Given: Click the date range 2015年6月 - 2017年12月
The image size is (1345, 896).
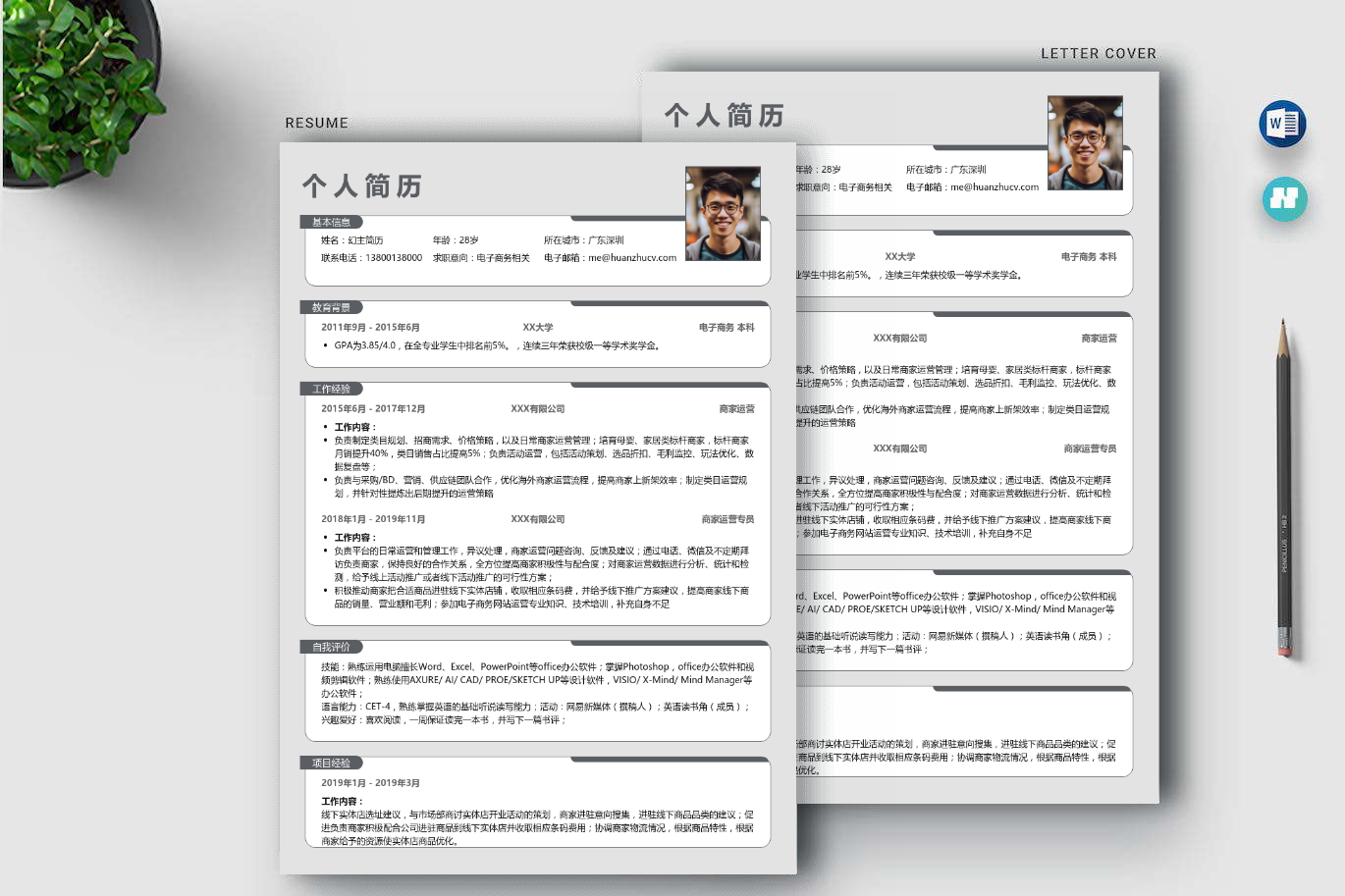Looking at the screenshot, I should click(373, 409).
